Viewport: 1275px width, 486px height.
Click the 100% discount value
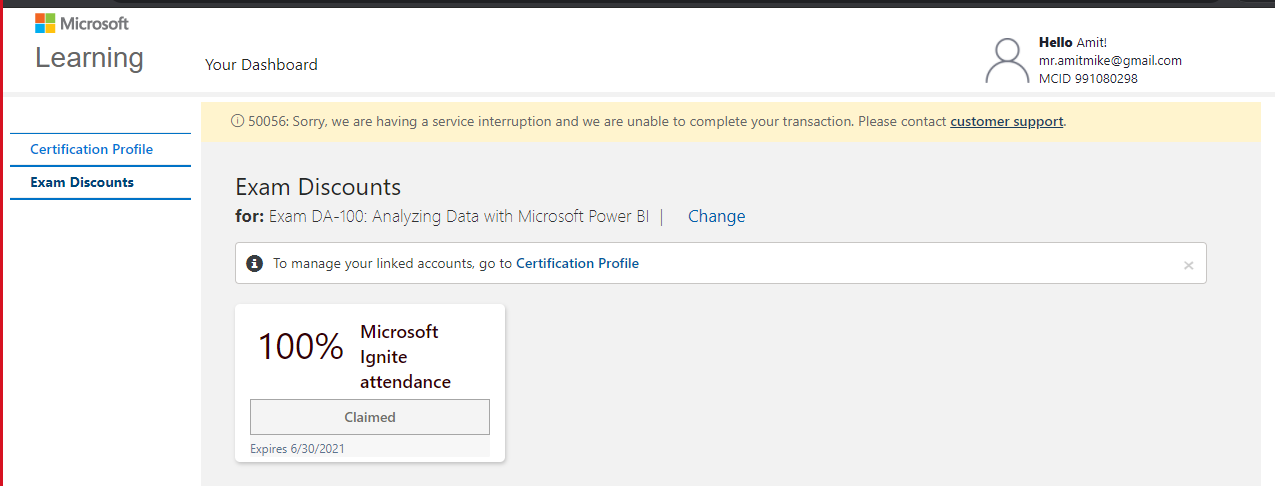point(301,346)
